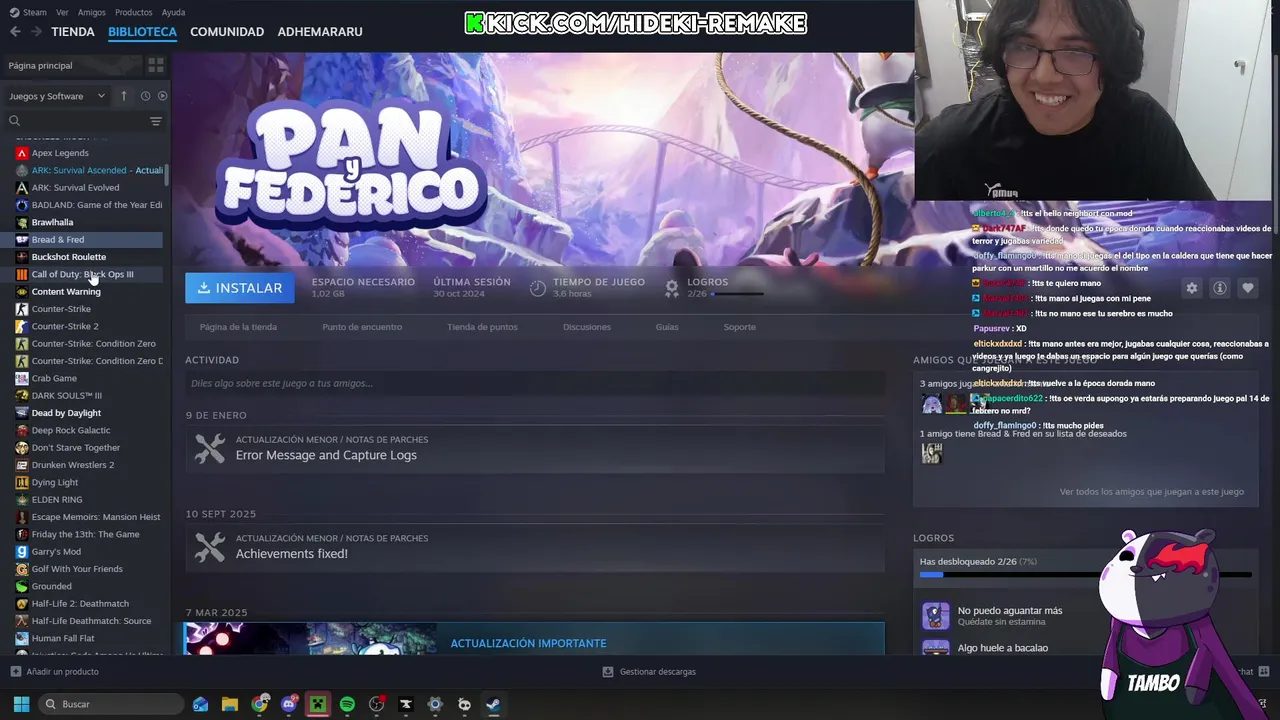Click the wishlist friend avatar thumbnail
1280x720 pixels.
(x=932, y=453)
